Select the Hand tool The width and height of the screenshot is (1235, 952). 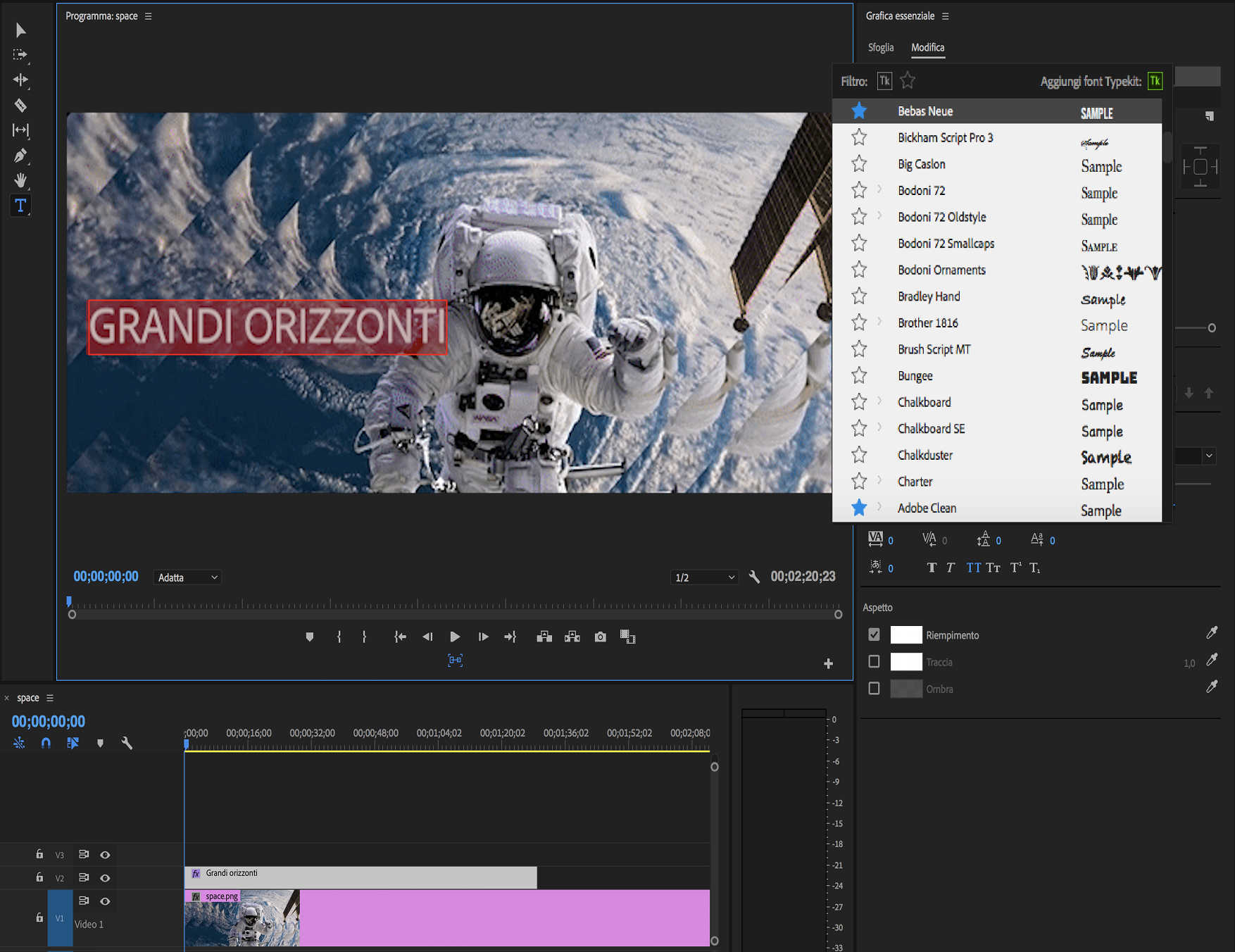pyautogui.click(x=20, y=181)
